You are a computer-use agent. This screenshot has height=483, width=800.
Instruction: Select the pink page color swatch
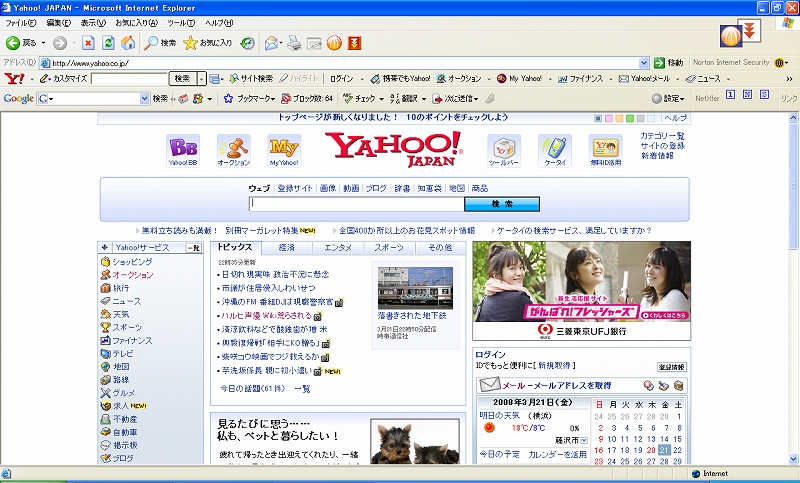pos(609,118)
